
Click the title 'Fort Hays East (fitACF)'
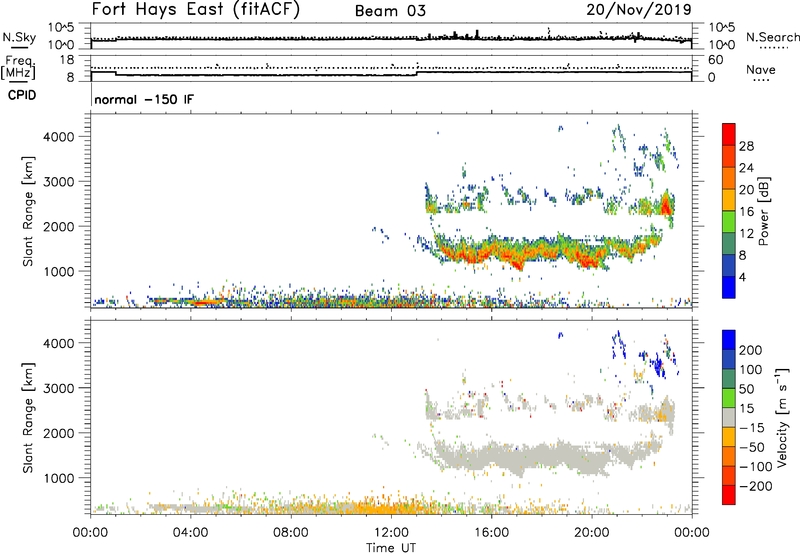(195, 10)
